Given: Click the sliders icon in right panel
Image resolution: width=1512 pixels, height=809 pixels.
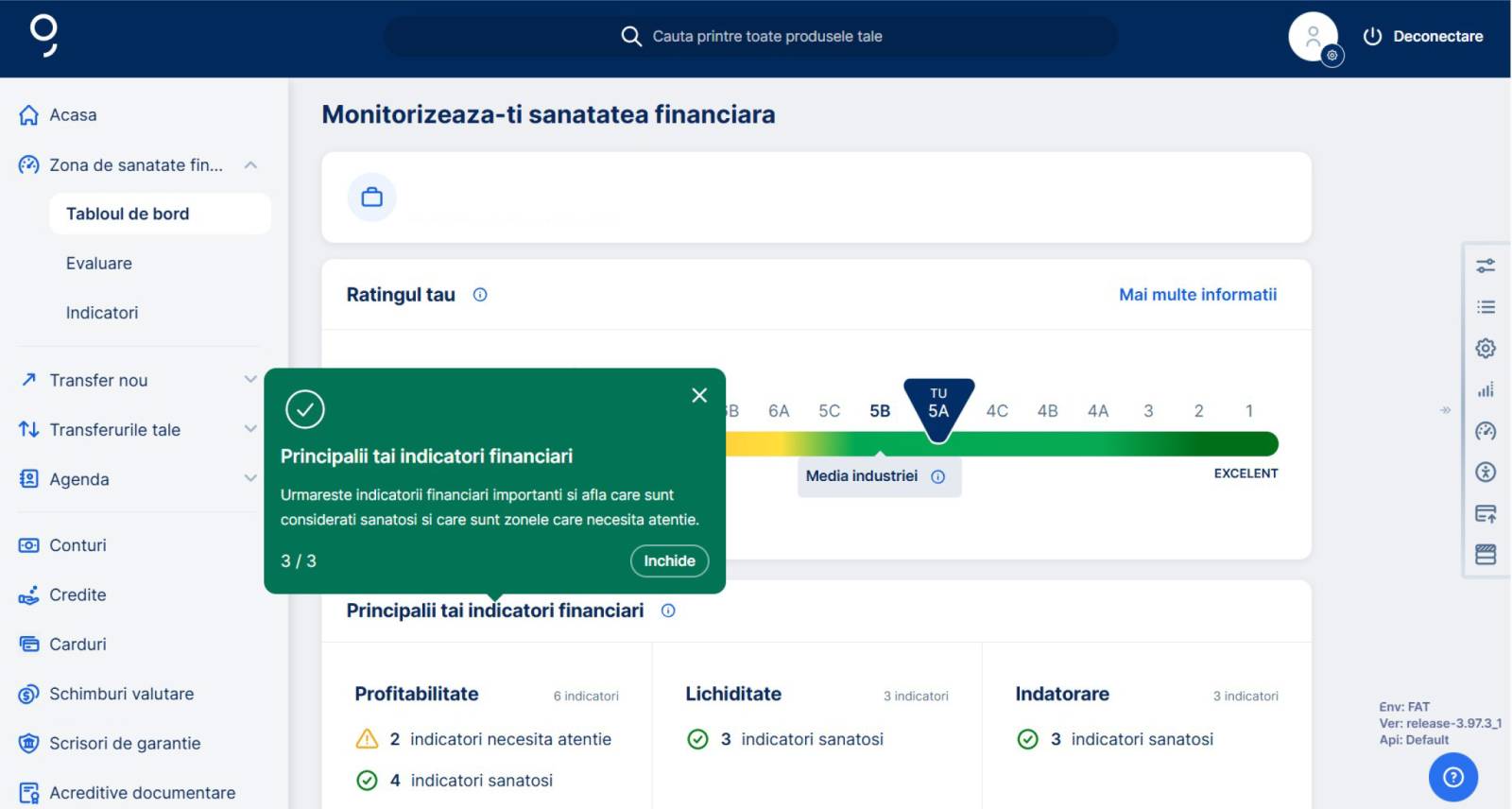Looking at the screenshot, I should 1486,267.
